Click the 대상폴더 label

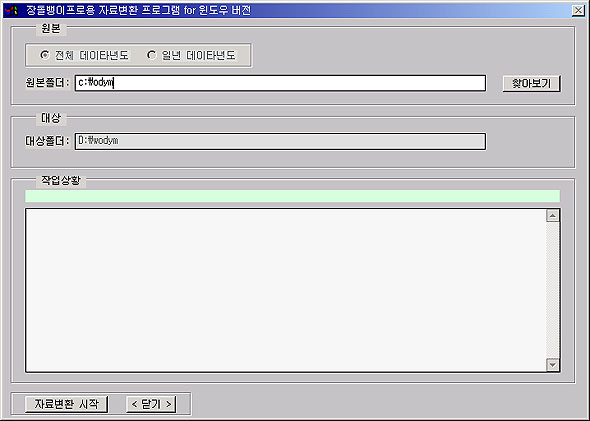pyautogui.click(x=47, y=141)
